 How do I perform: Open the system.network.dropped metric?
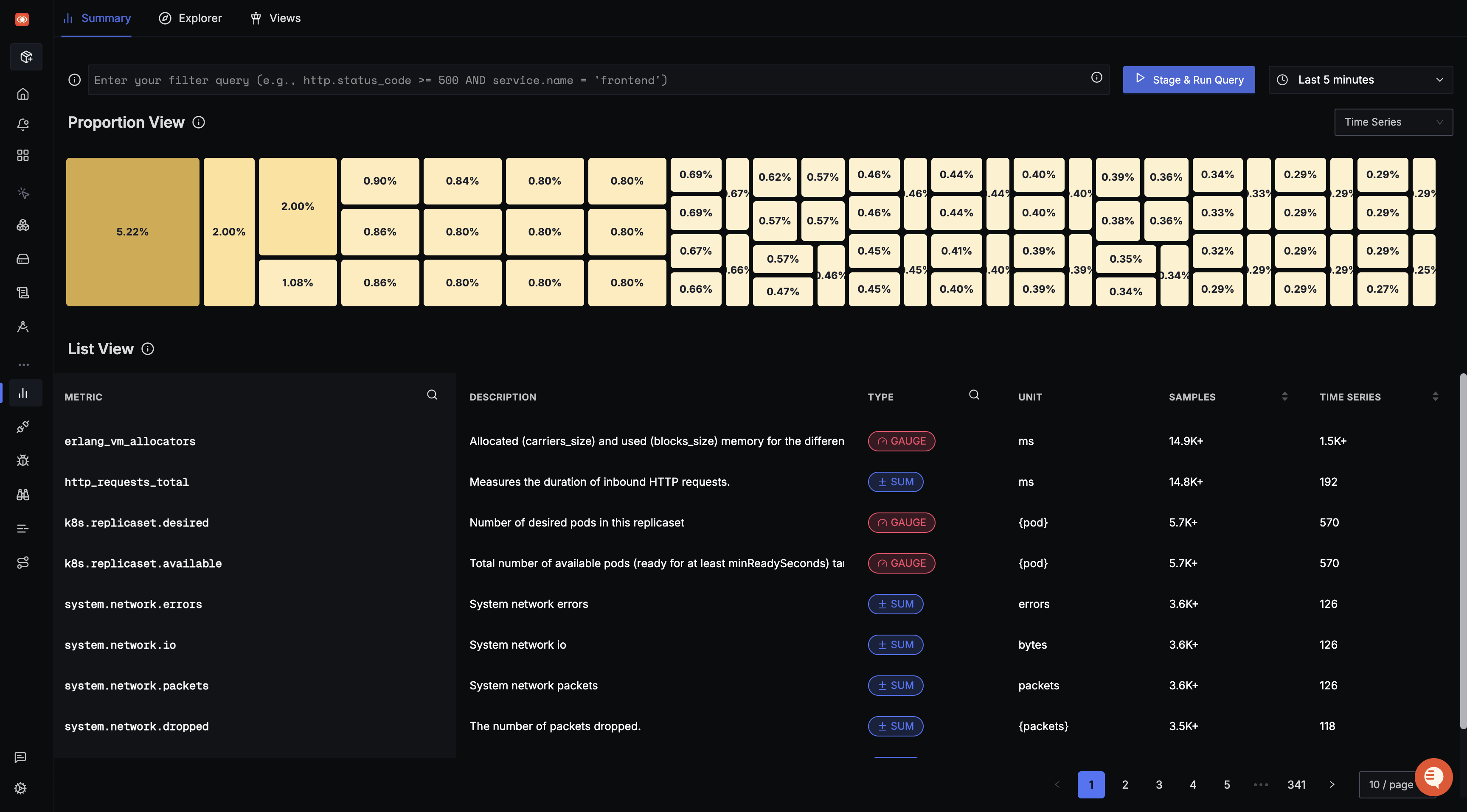137,727
